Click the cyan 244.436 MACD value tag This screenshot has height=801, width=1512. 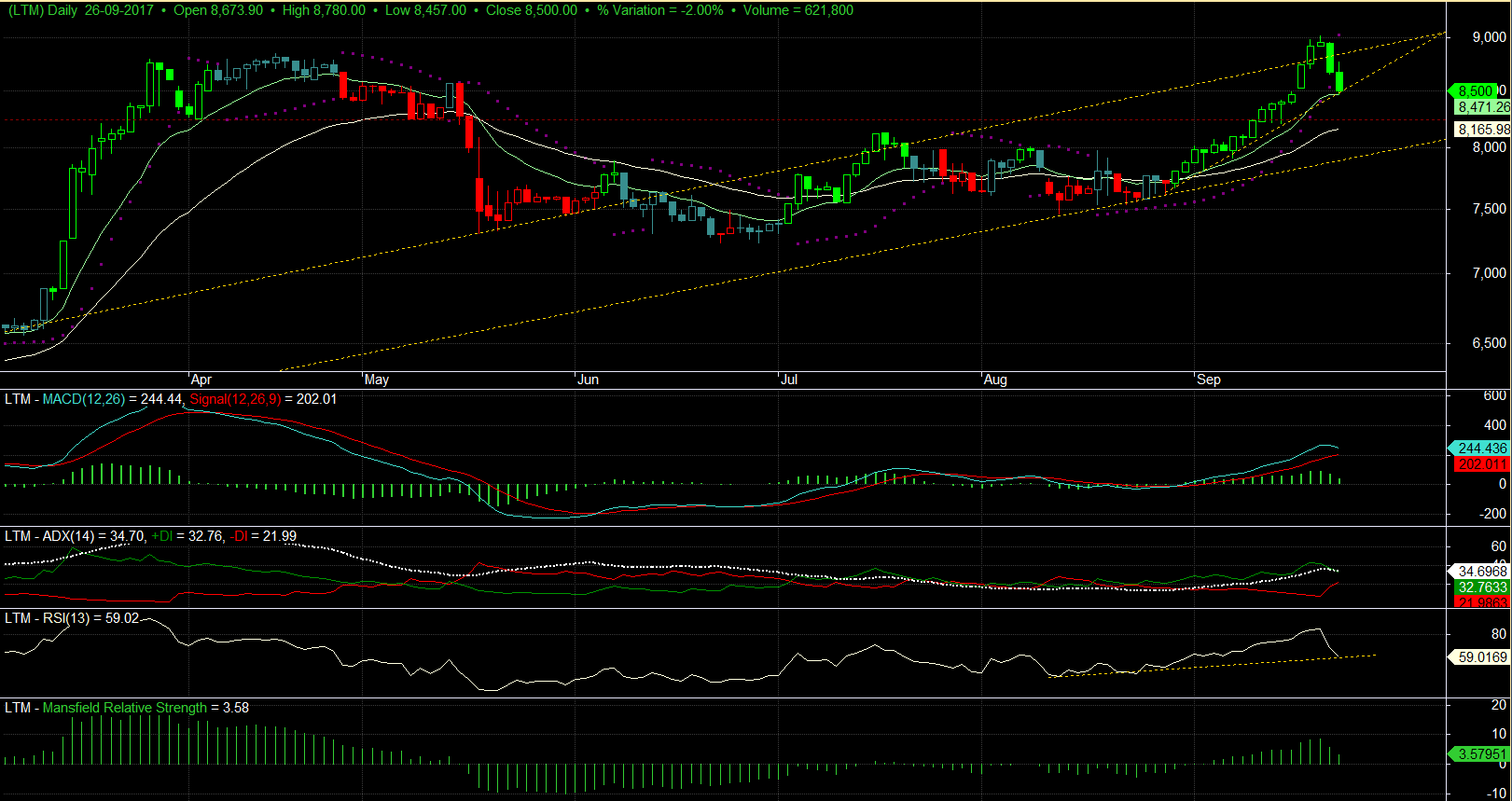(x=1481, y=449)
